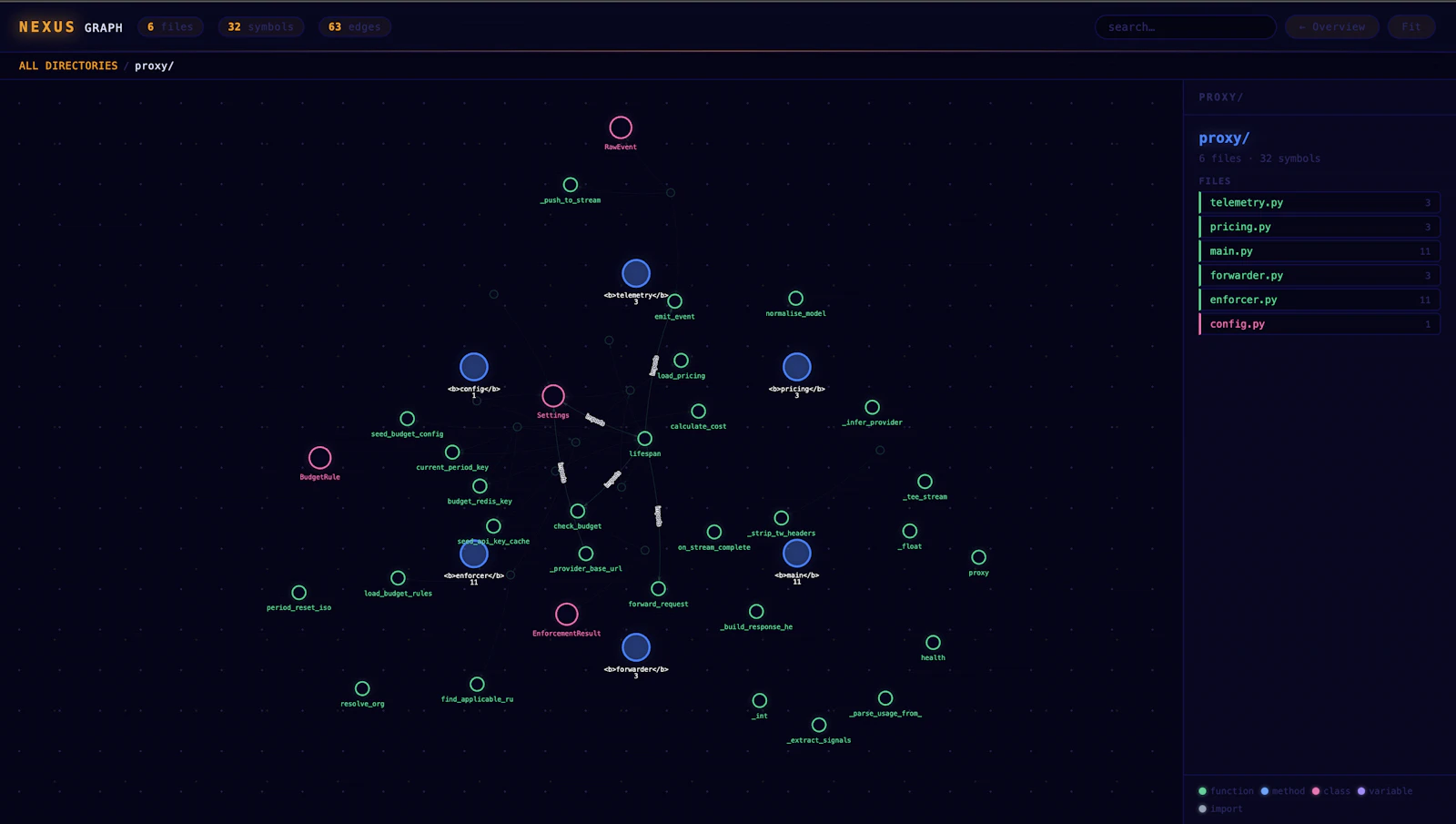The image size is (1456, 824).
Task: Select the enforcer module node
Action: [x=474, y=554]
